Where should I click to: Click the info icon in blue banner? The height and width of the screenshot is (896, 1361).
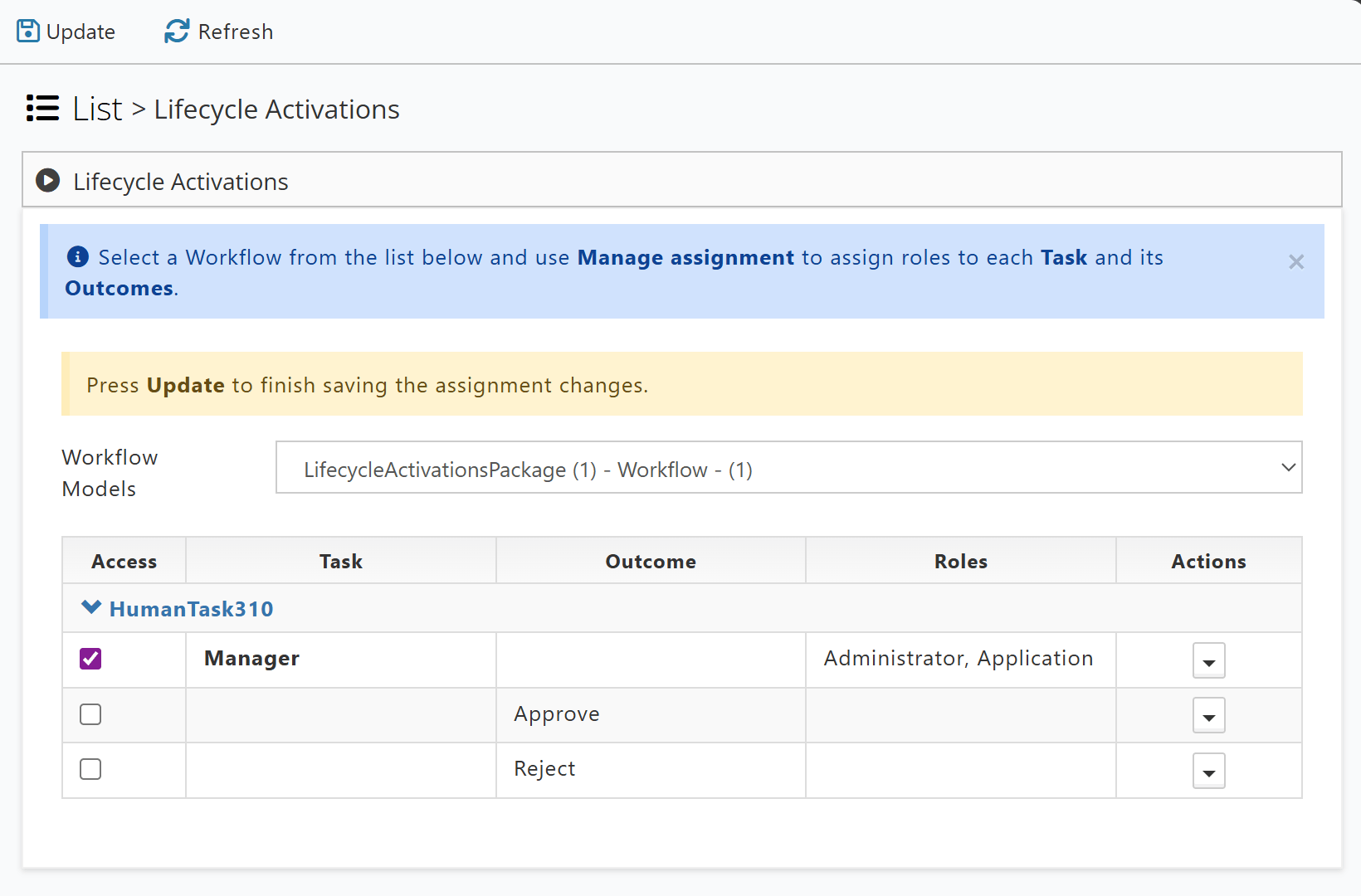pyautogui.click(x=78, y=257)
